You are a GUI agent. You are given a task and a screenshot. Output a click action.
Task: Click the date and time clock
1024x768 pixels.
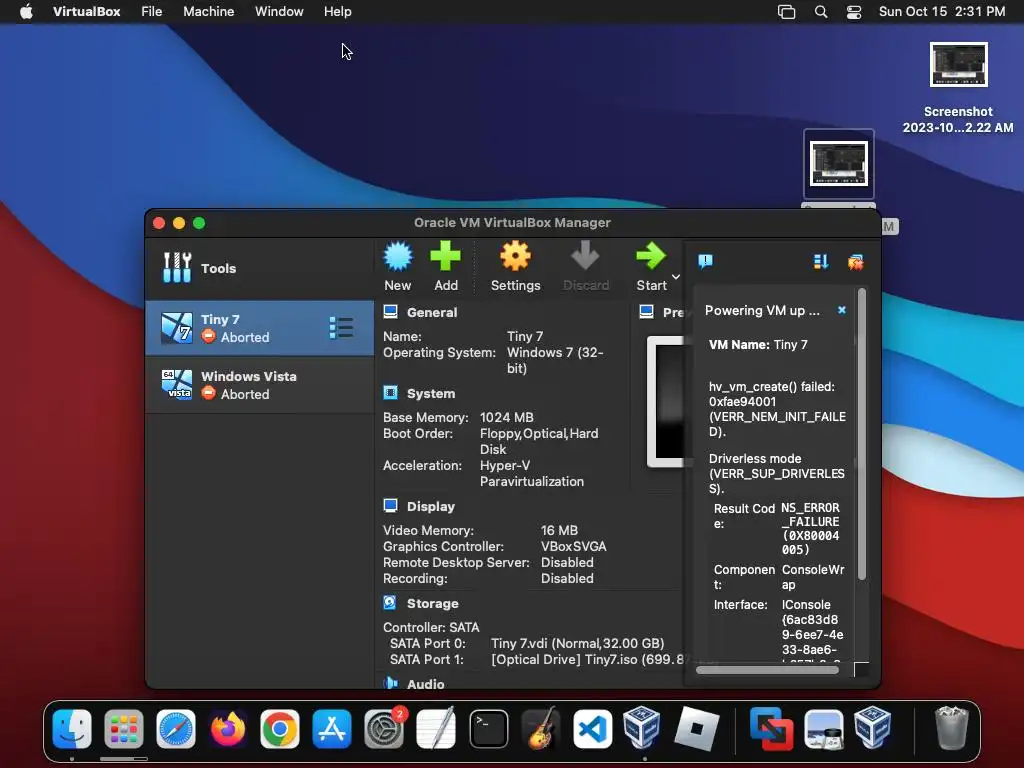pyautogui.click(x=942, y=12)
